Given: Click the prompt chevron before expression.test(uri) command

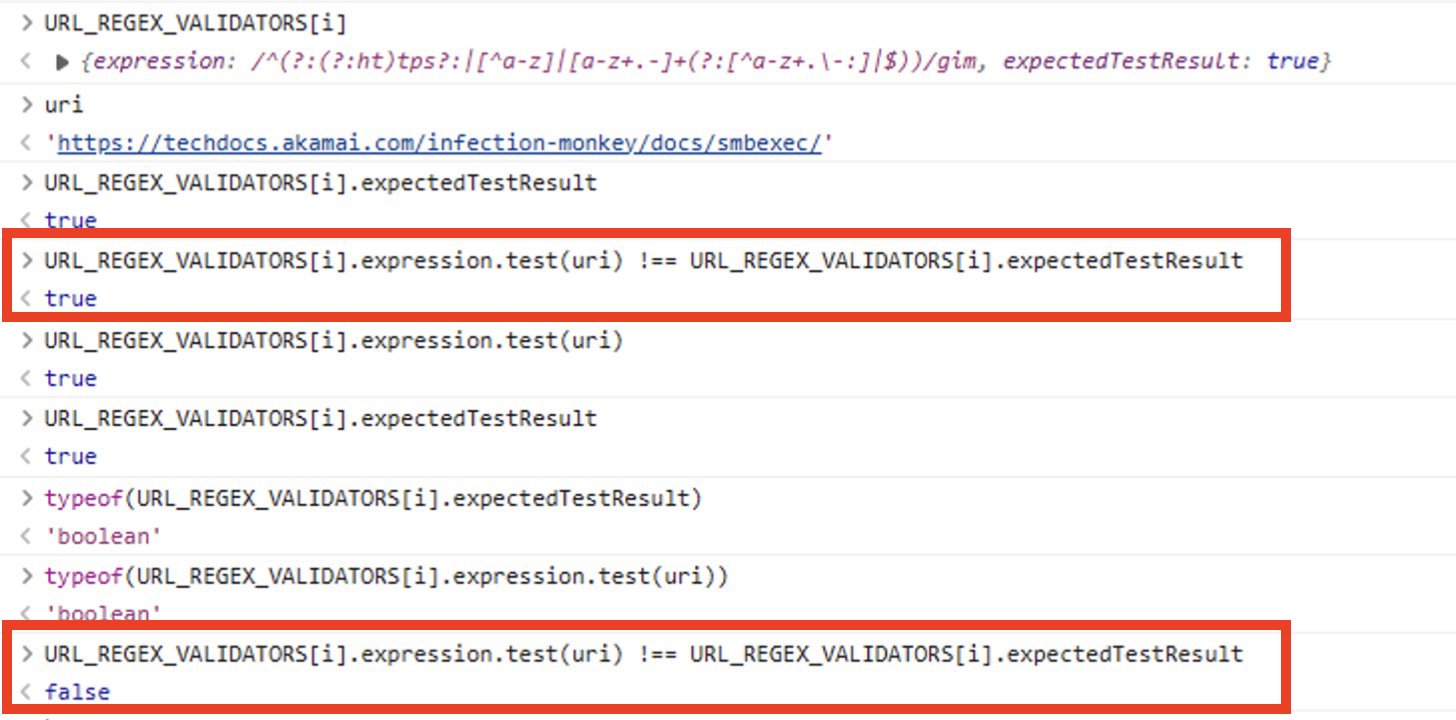Looking at the screenshot, I should (27, 340).
